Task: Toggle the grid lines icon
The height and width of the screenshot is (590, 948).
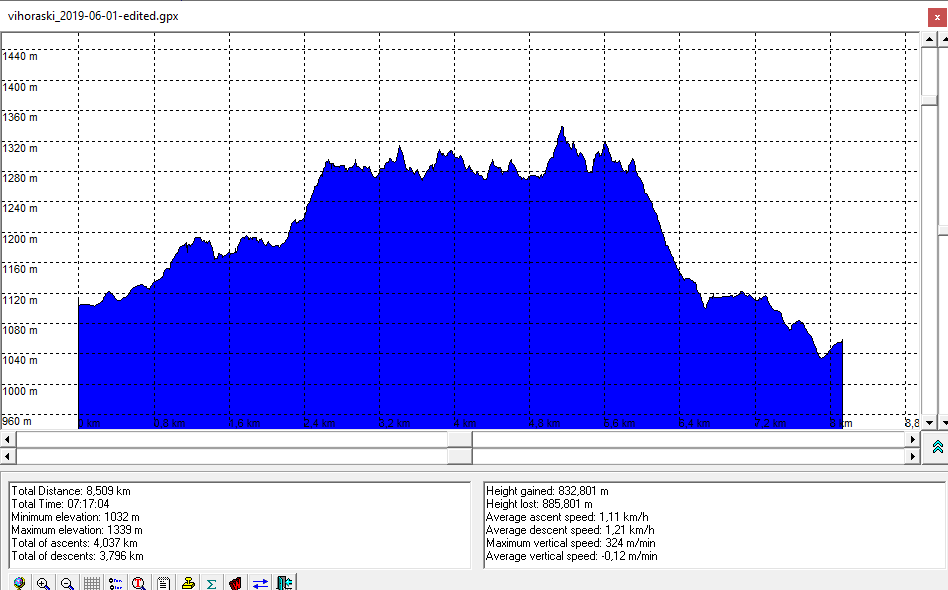Action: coord(91,583)
